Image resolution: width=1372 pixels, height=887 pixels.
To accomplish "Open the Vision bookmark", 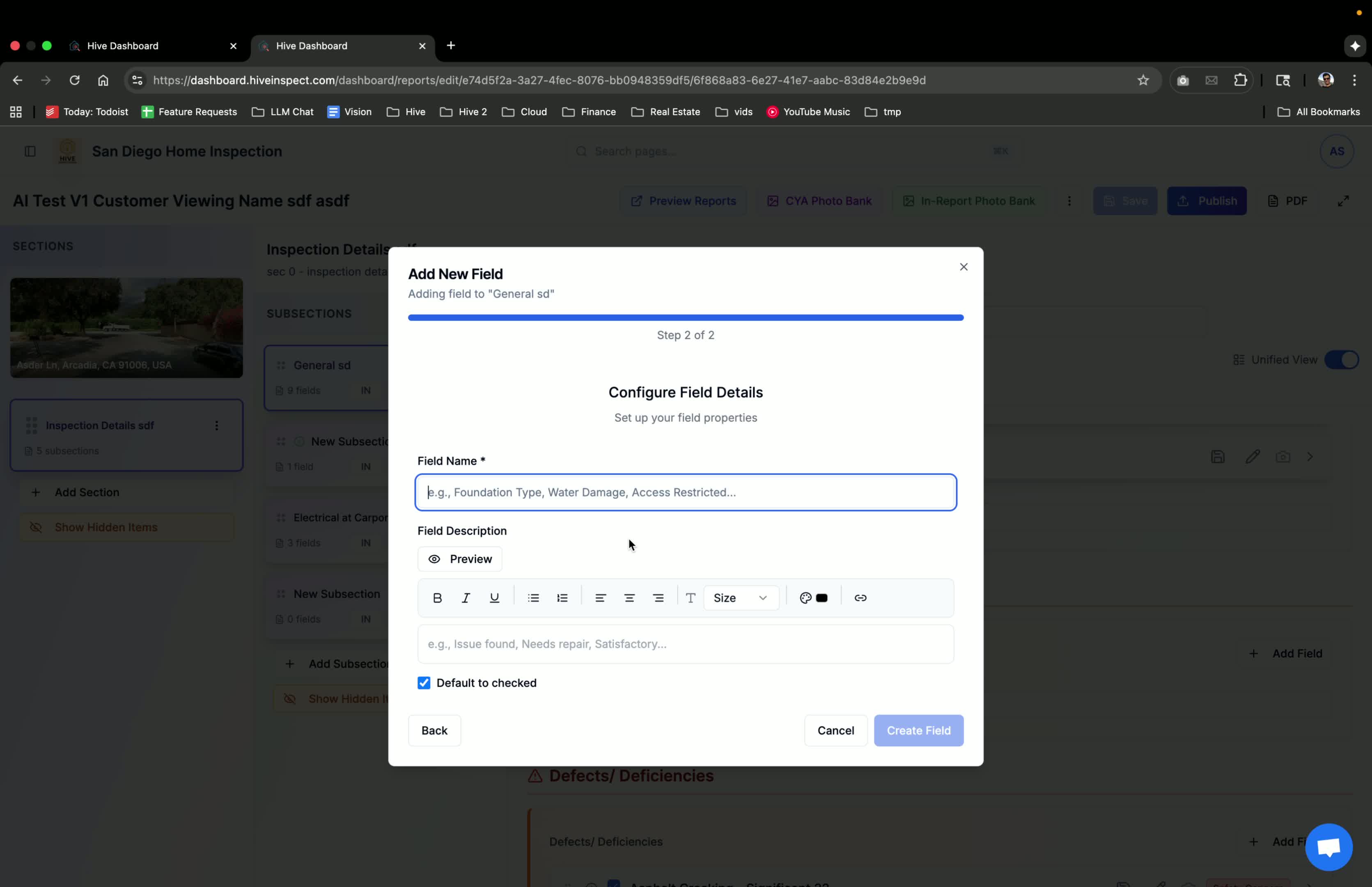I will [x=349, y=112].
